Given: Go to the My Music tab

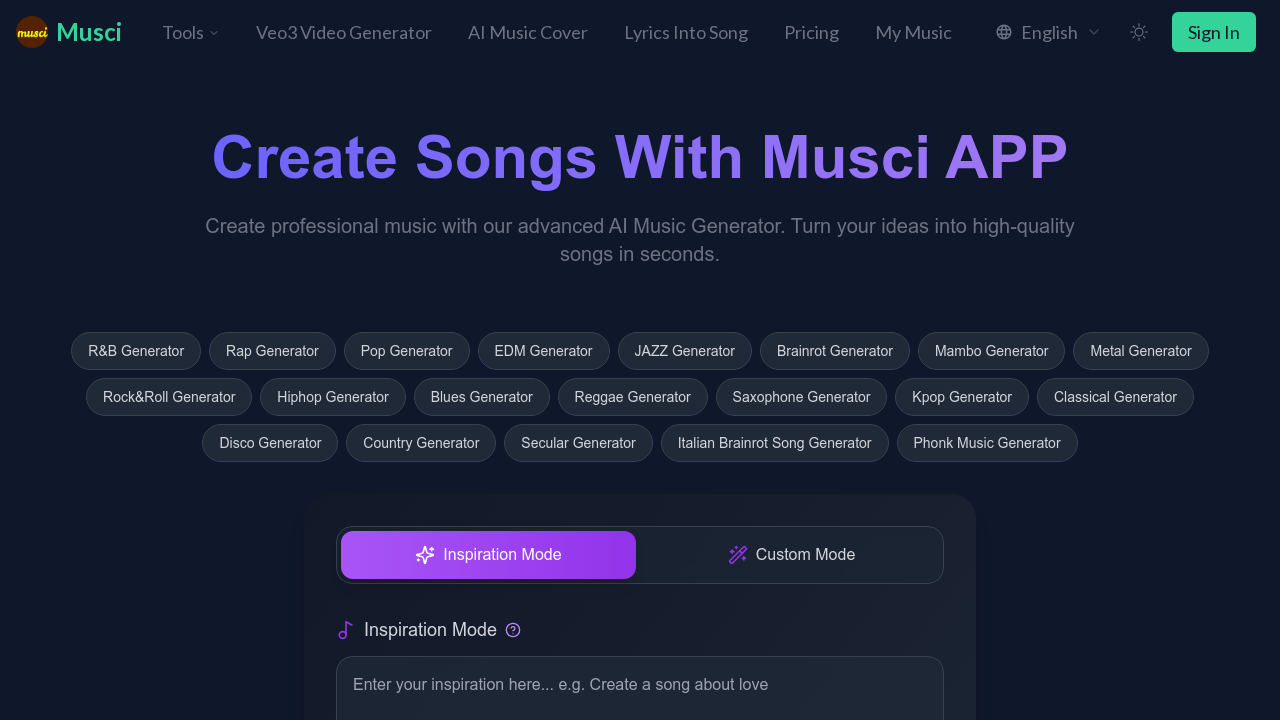Looking at the screenshot, I should [913, 32].
